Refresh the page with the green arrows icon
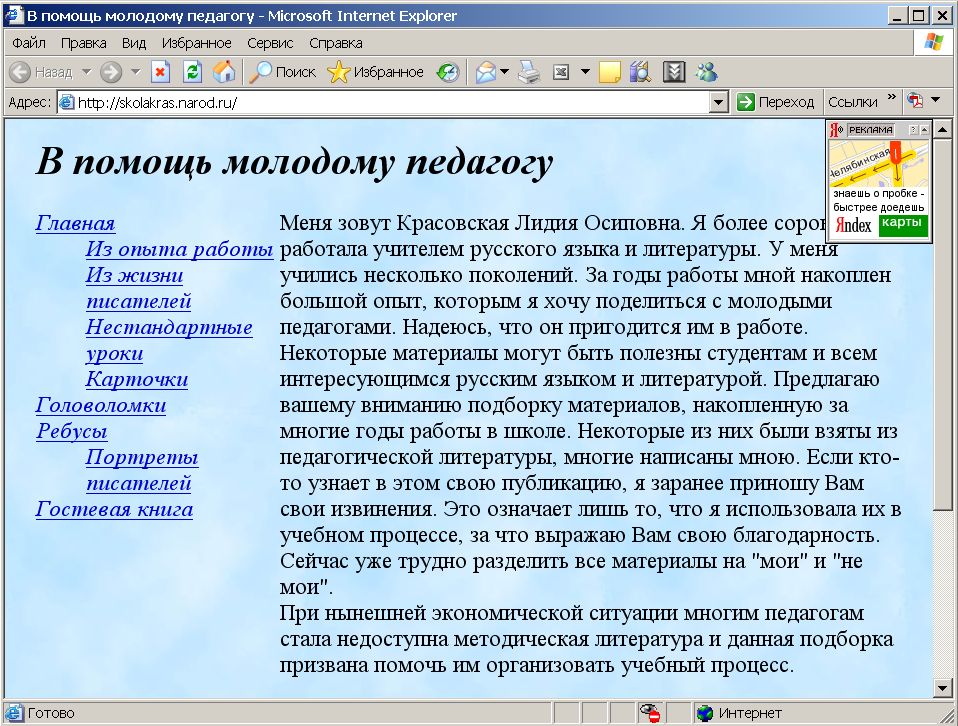Image resolution: width=958 pixels, height=726 pixels. pos(192,72)
